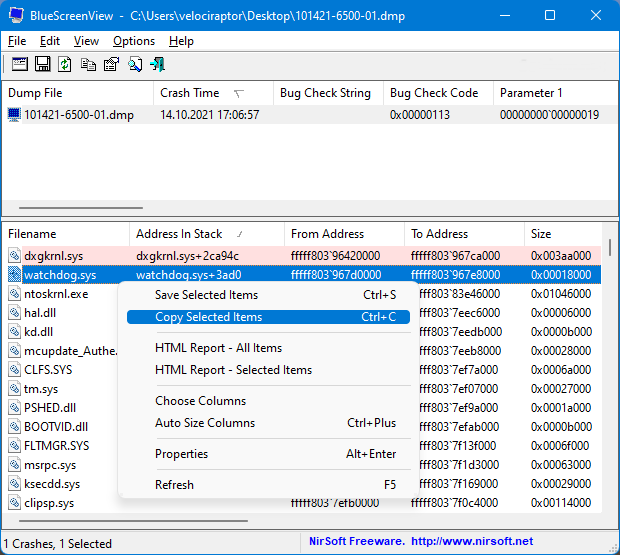Click the Copy toolbar icon
This screenshot has height=555, width=620.
coord(88,64)
